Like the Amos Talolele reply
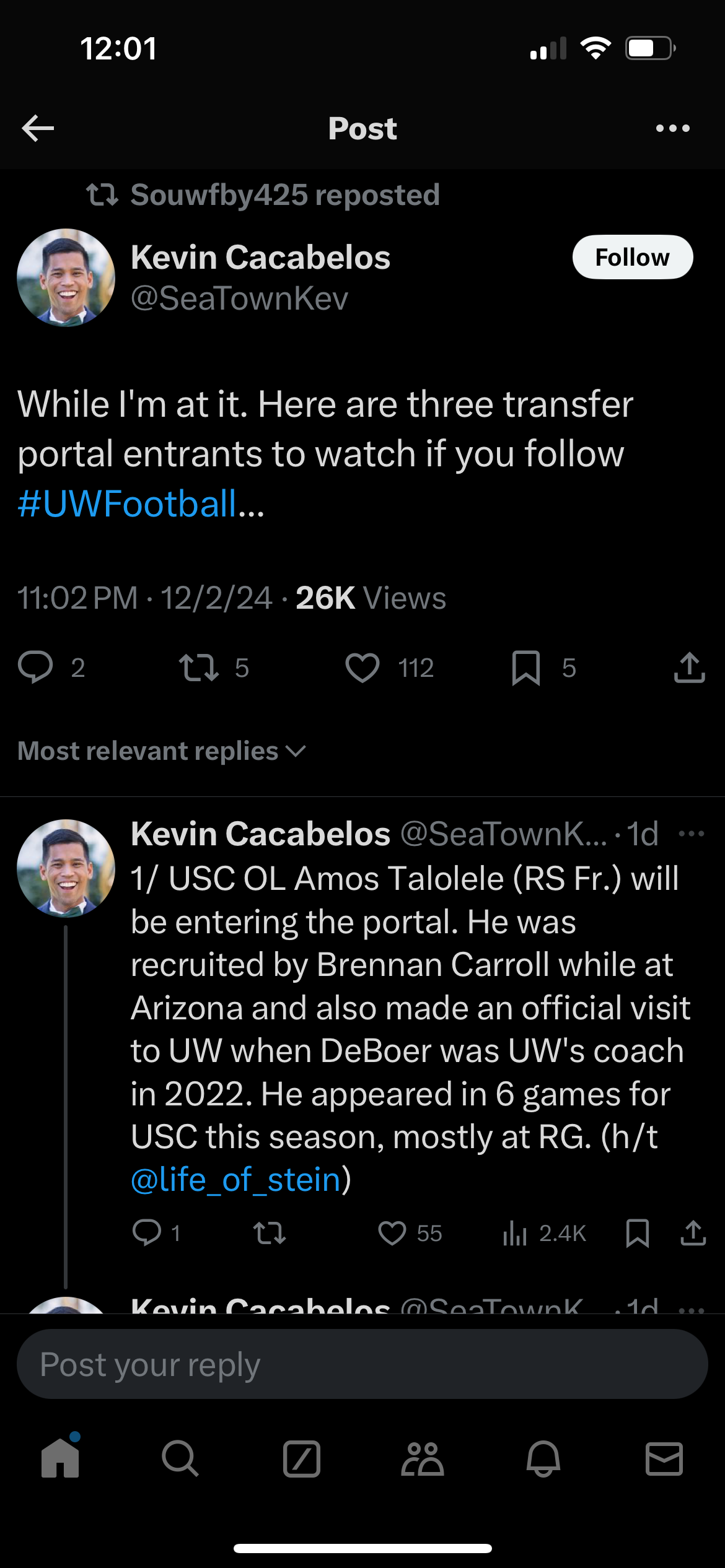725x1568 pixels. [392, 1233]
